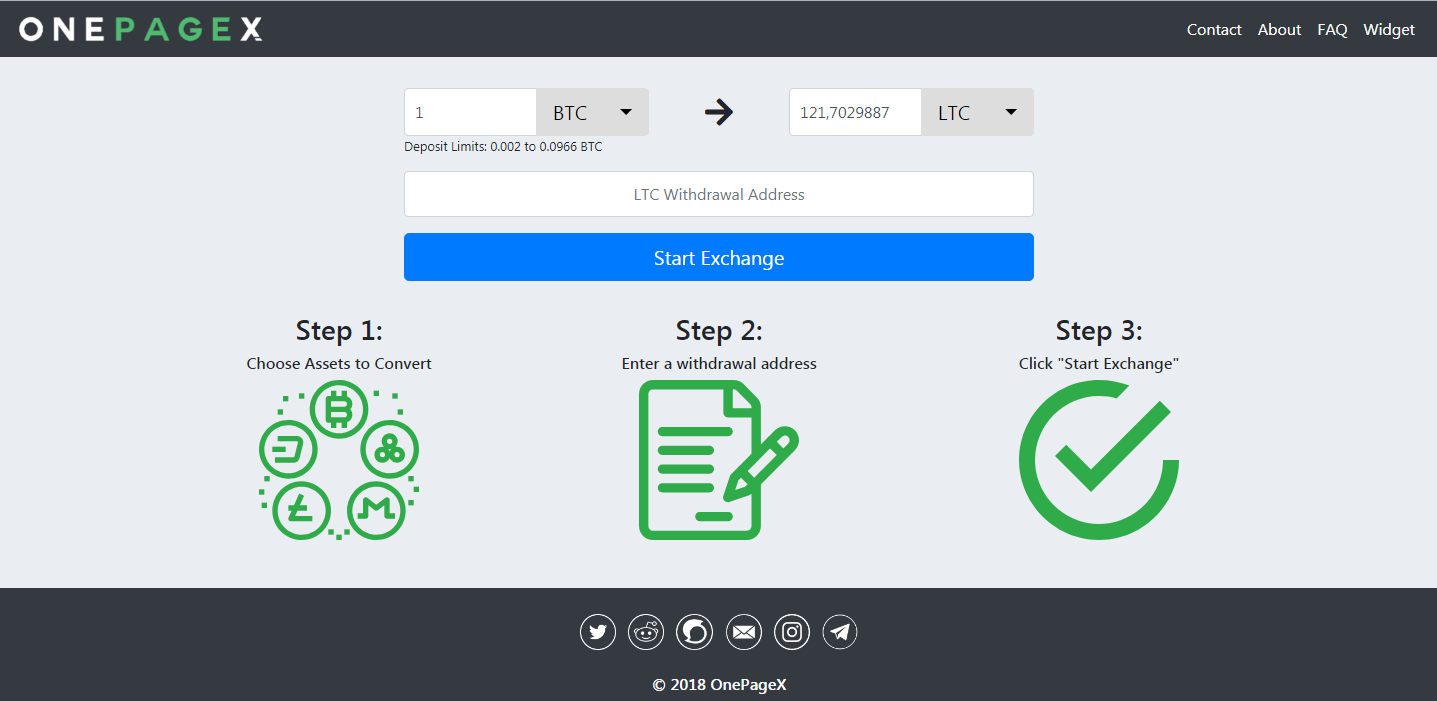The height and width of the screenshot is (701, 1437).
Task: Click the 'Step 3:' heading
Action: click(1099, 330)
